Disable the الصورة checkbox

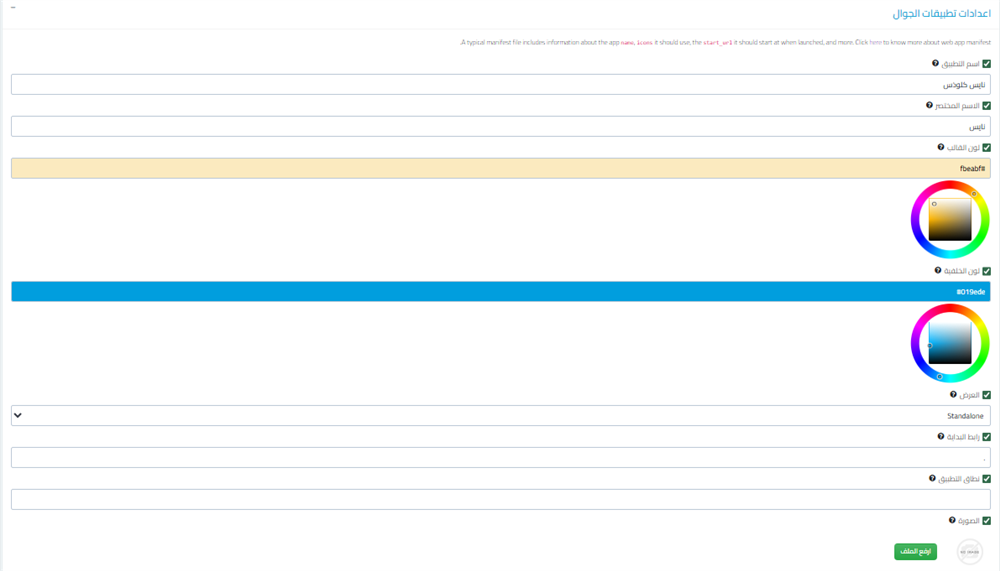pos(986,521)
